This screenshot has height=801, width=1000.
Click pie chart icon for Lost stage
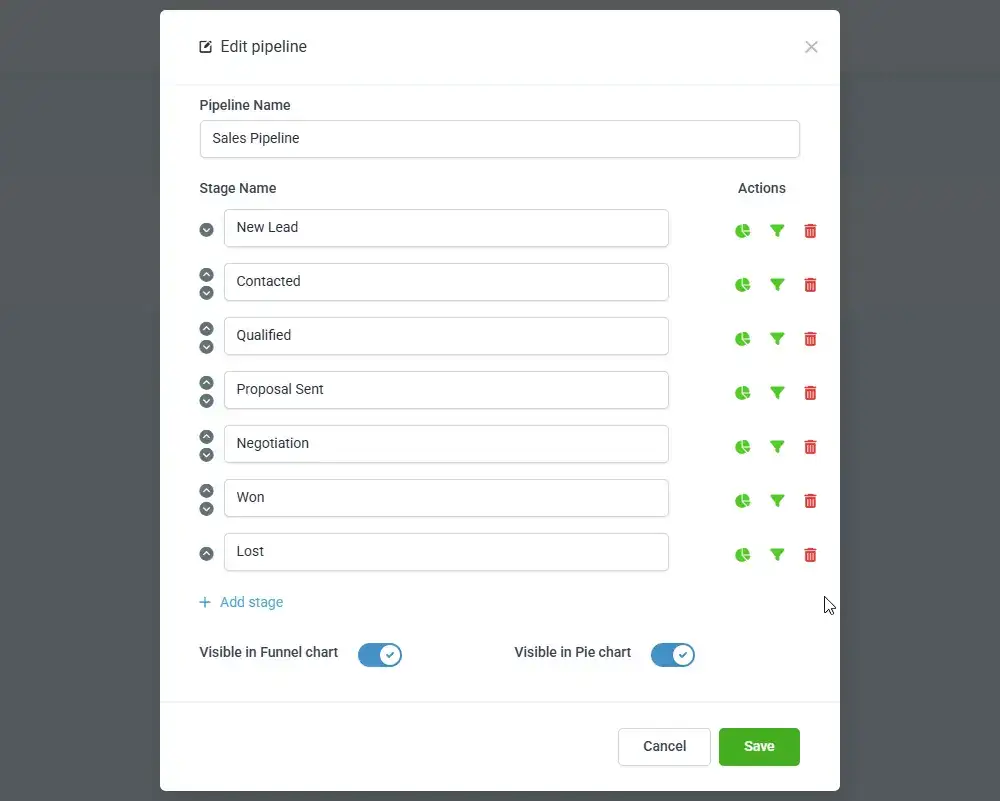click(x=742, y=555)
